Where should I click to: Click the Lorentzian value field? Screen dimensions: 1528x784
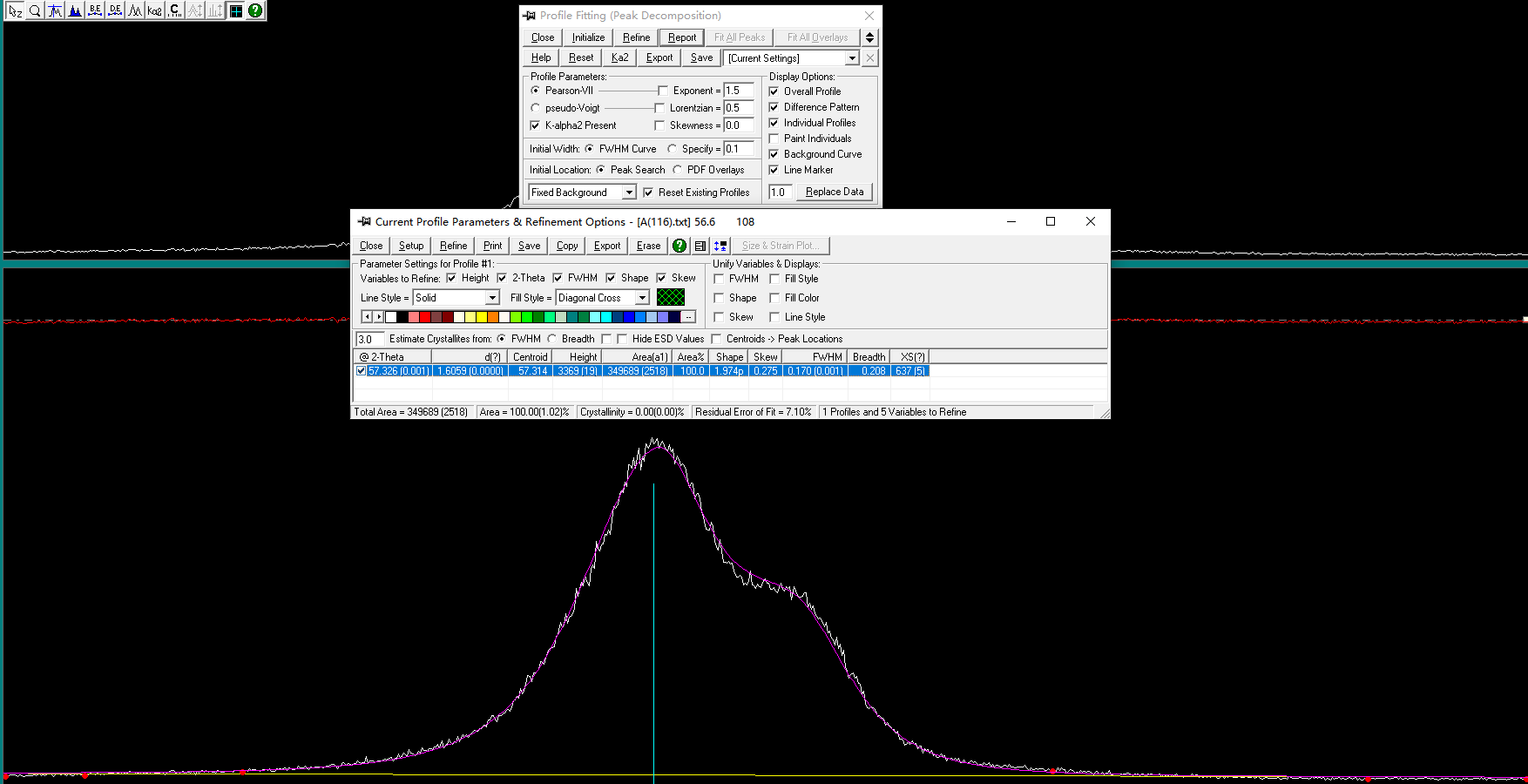click(739, 108)
